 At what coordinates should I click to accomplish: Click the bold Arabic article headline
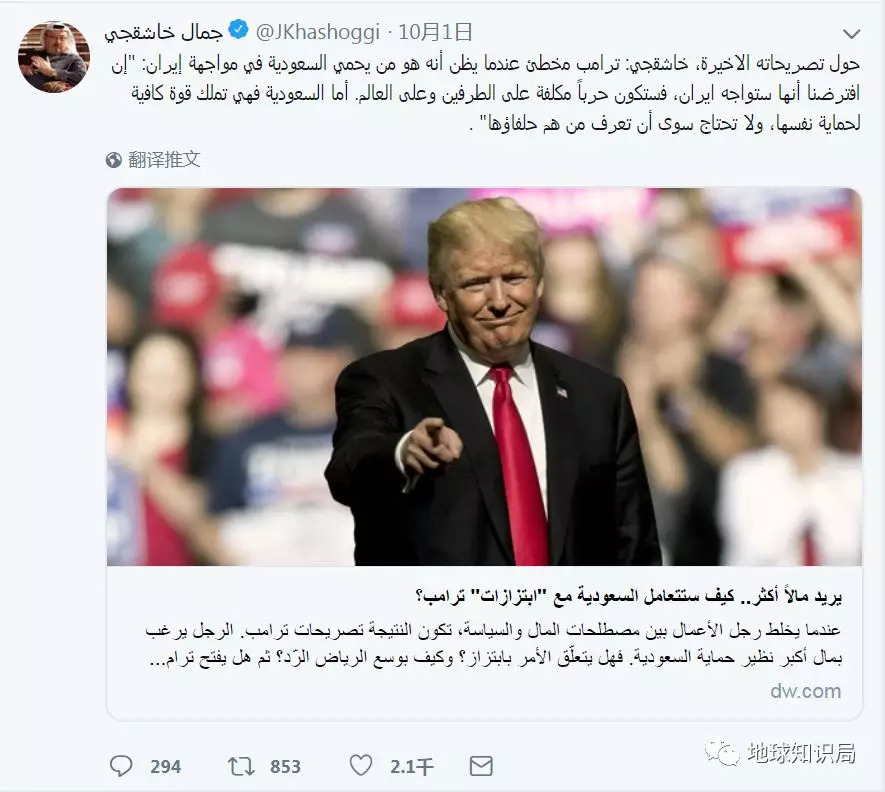pos(628,596)
